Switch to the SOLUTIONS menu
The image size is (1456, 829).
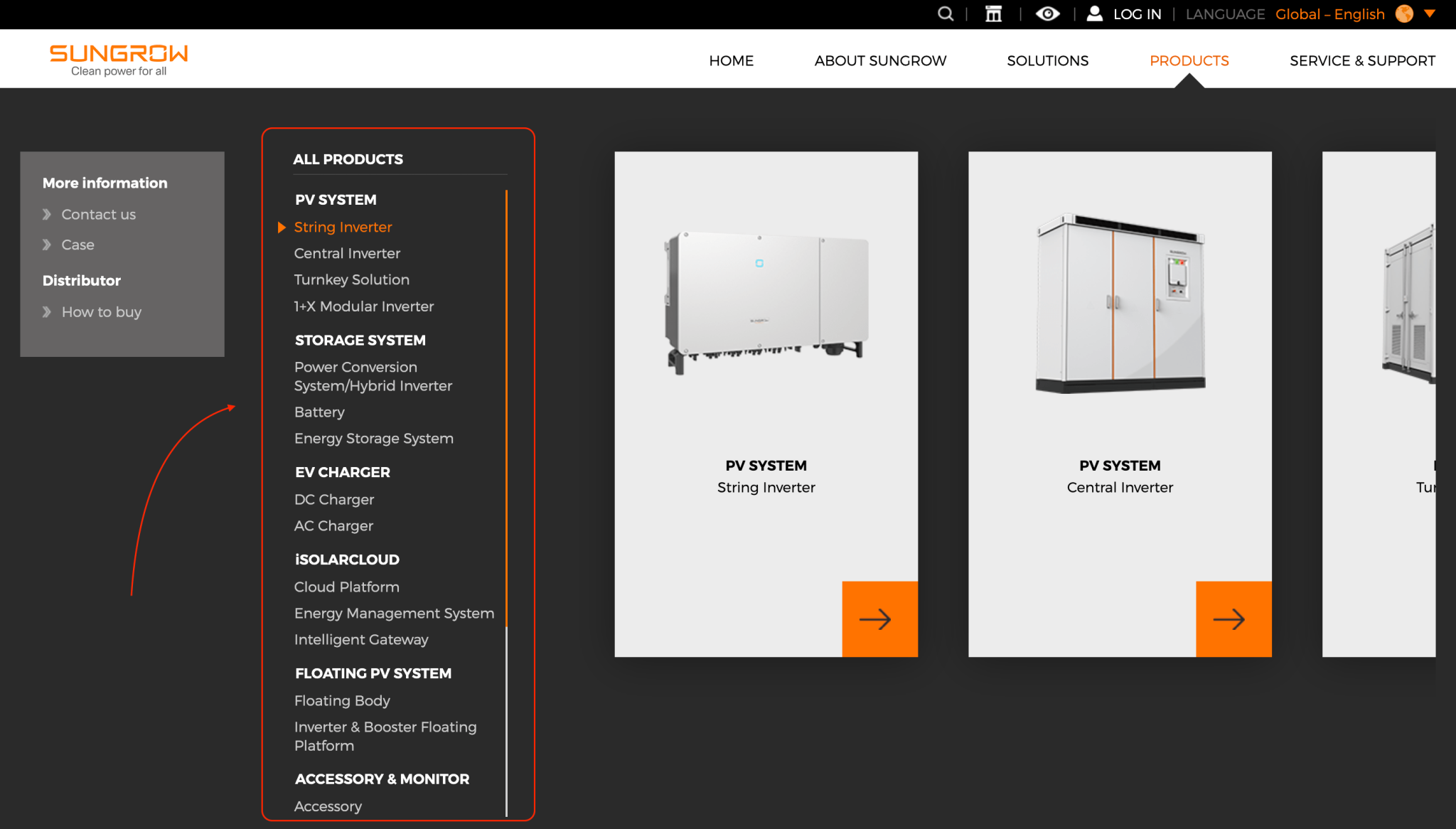click(1047, 60)
